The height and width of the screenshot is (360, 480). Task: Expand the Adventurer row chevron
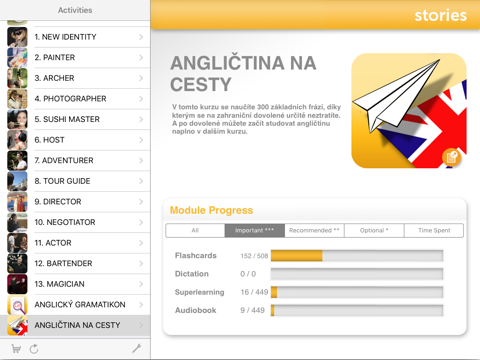(141, 160)
